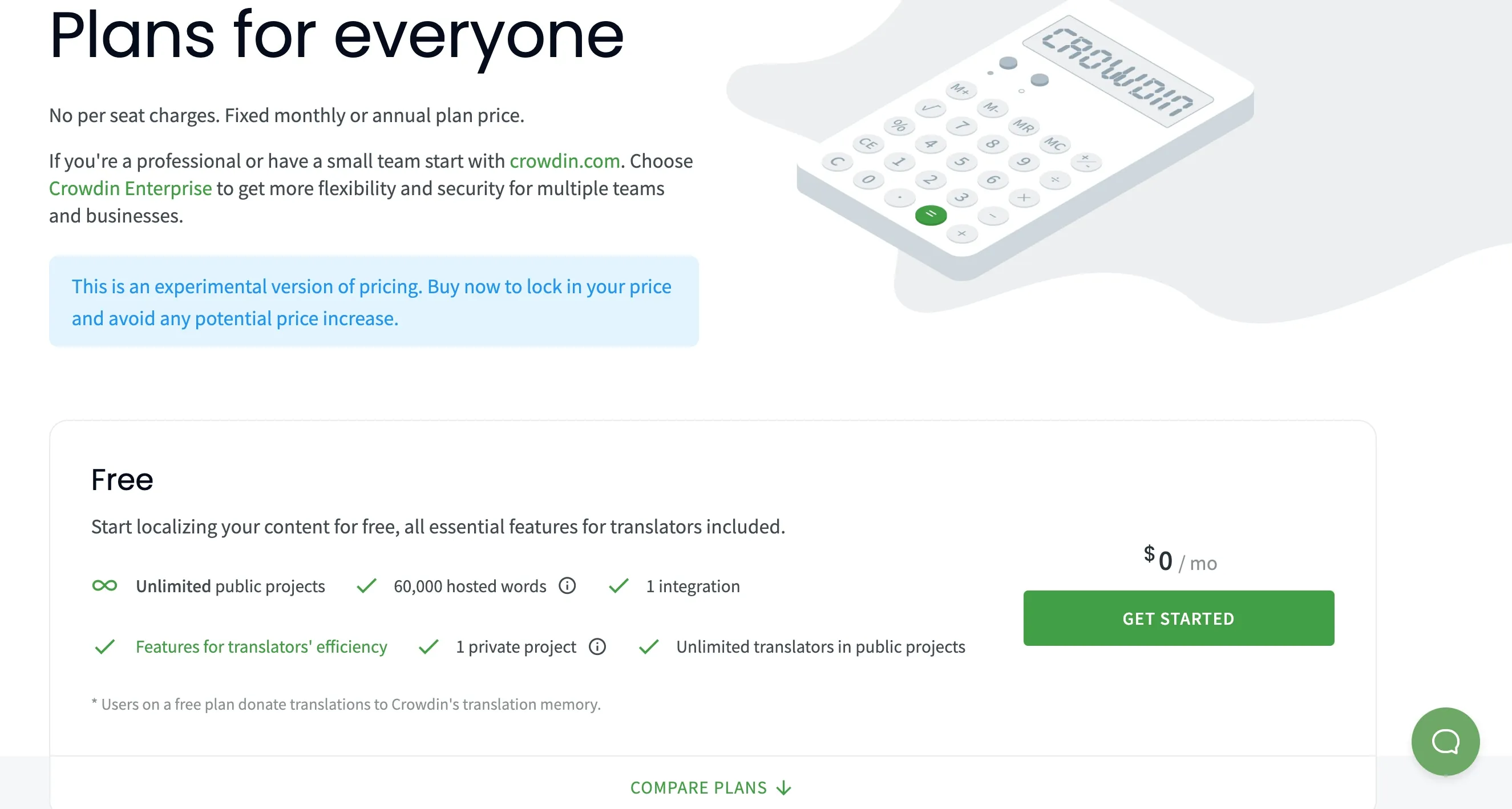The width and height of the screenshot is (1512, 809).
Task: Click the green equals key on calculator
Action: tap(931, 215)
